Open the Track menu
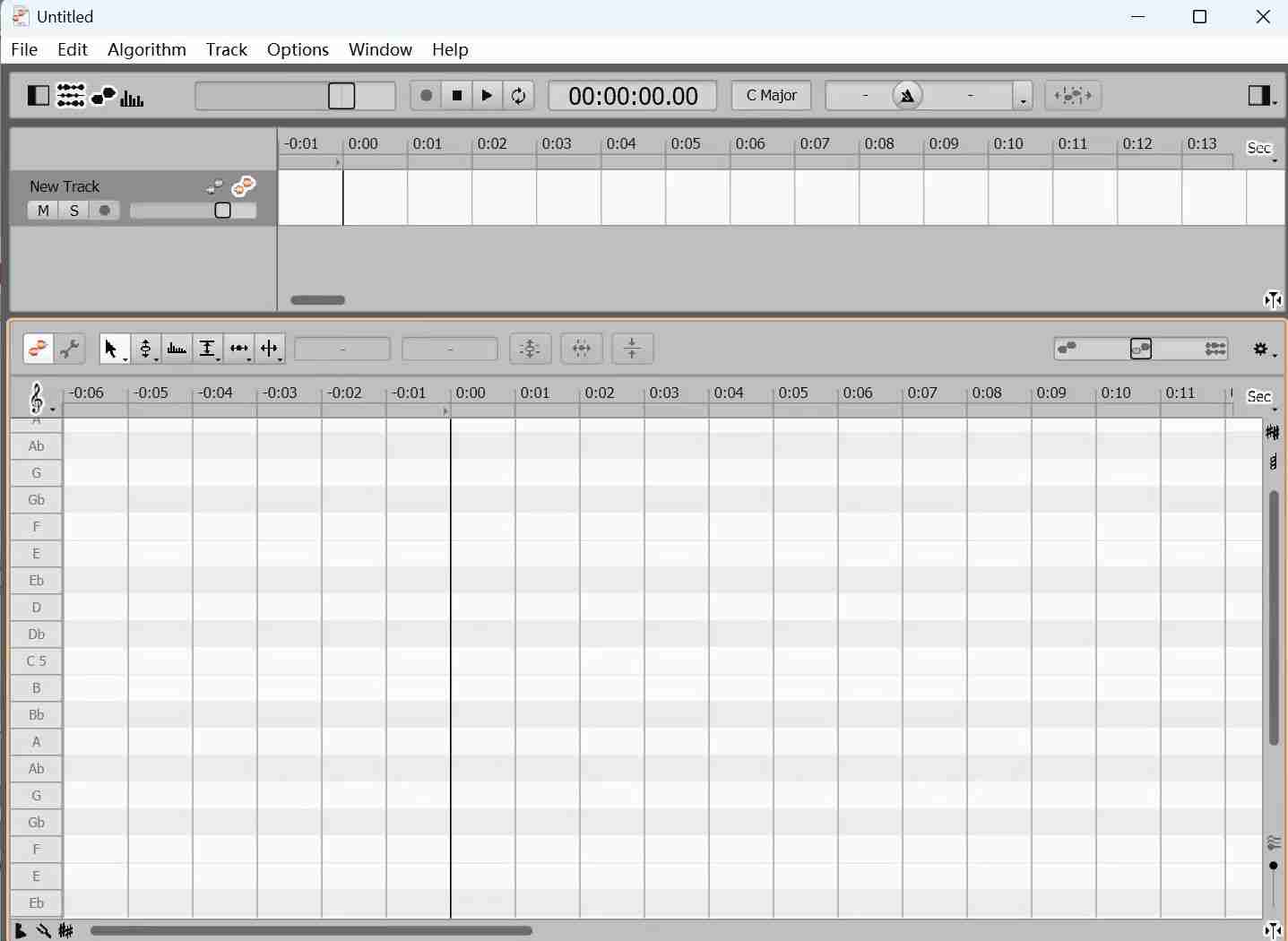Screen dimensions: 1288x941 (x=226, y=49)
